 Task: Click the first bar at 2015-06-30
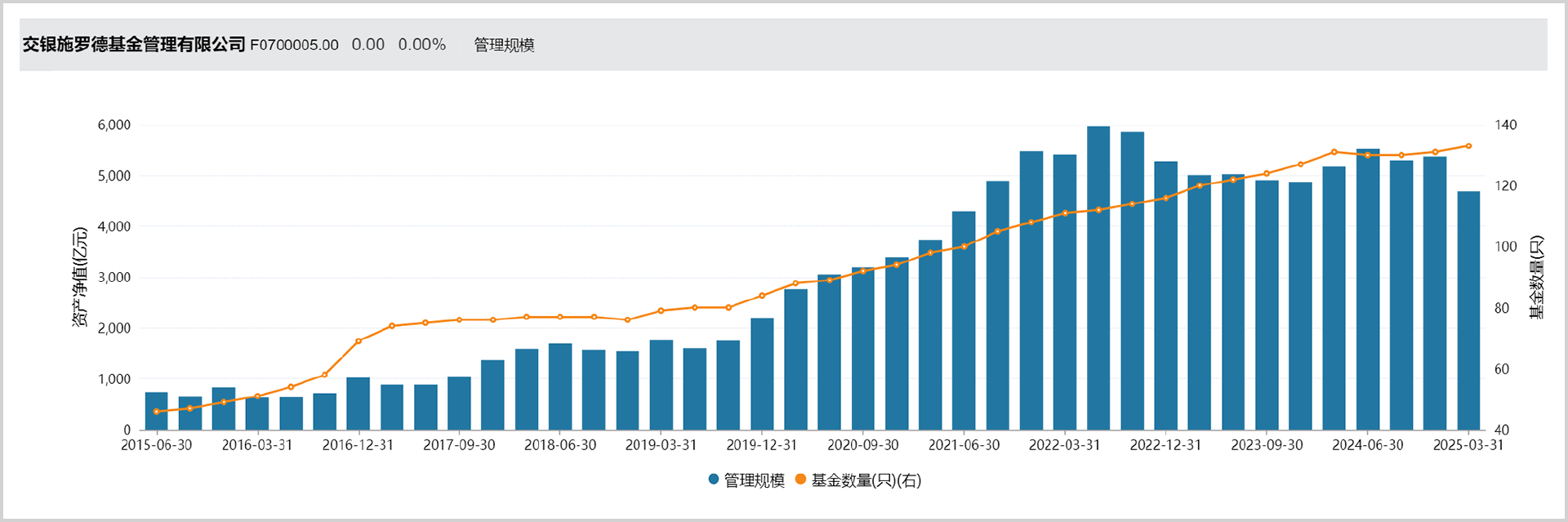(157, 411)
